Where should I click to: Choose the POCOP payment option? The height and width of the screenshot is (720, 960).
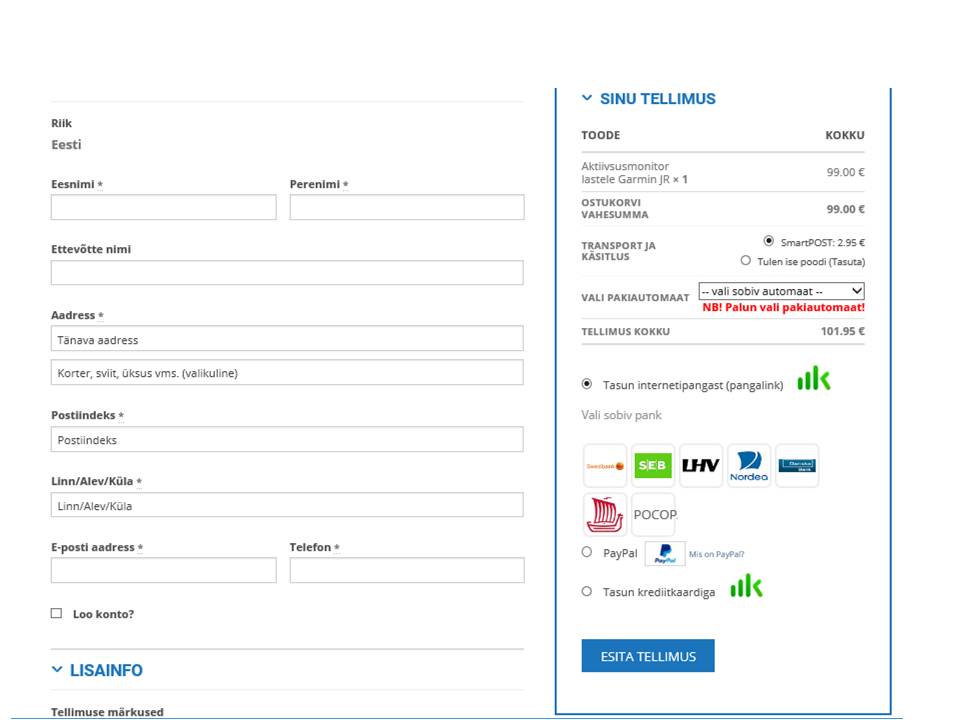(654, 515)
